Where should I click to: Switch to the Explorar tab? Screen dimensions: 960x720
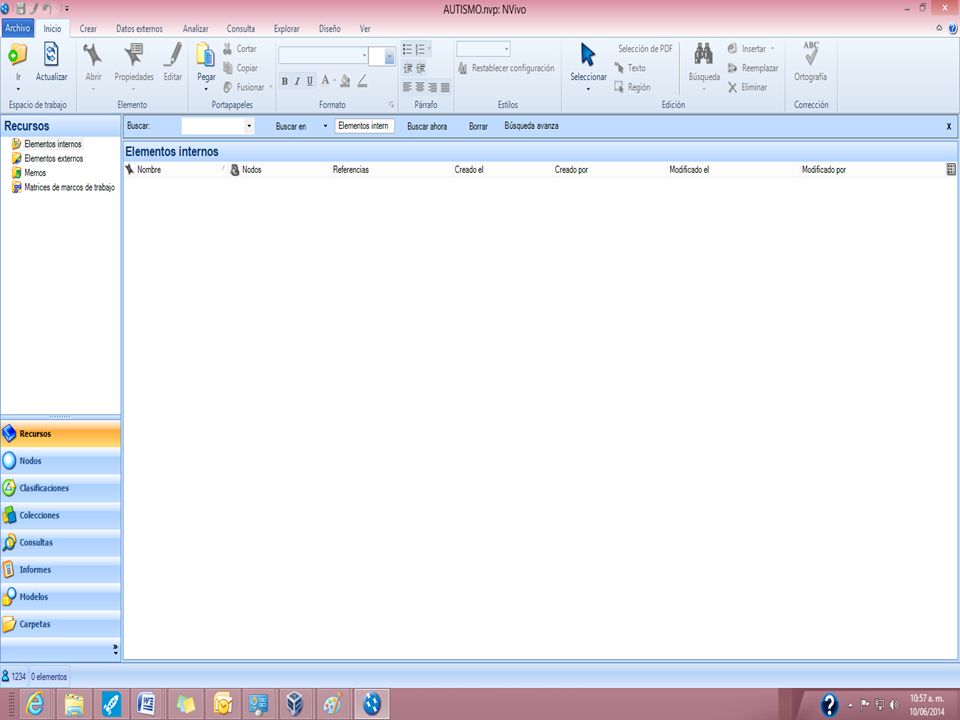(287, 29)
